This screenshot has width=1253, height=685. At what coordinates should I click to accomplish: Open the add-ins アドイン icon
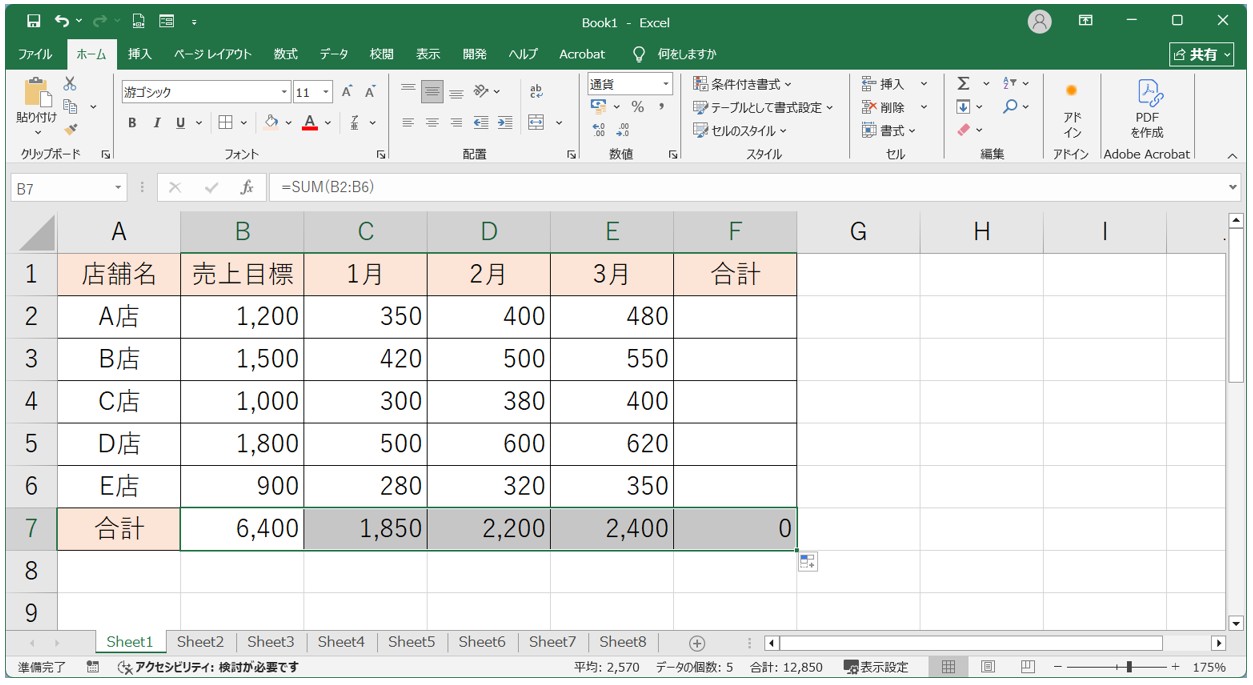pos(1072,112)
